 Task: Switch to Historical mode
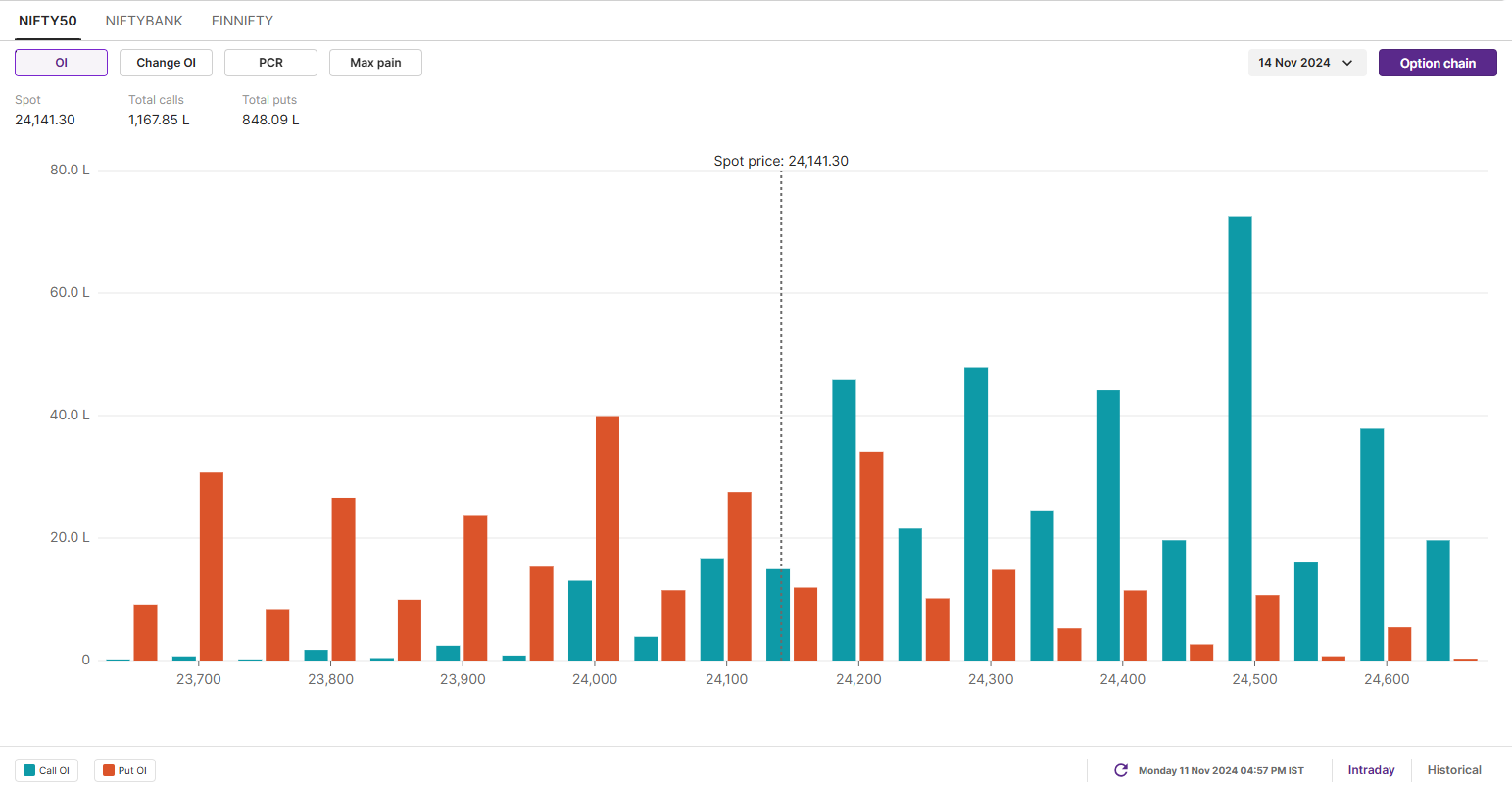tap(1454, 770)
